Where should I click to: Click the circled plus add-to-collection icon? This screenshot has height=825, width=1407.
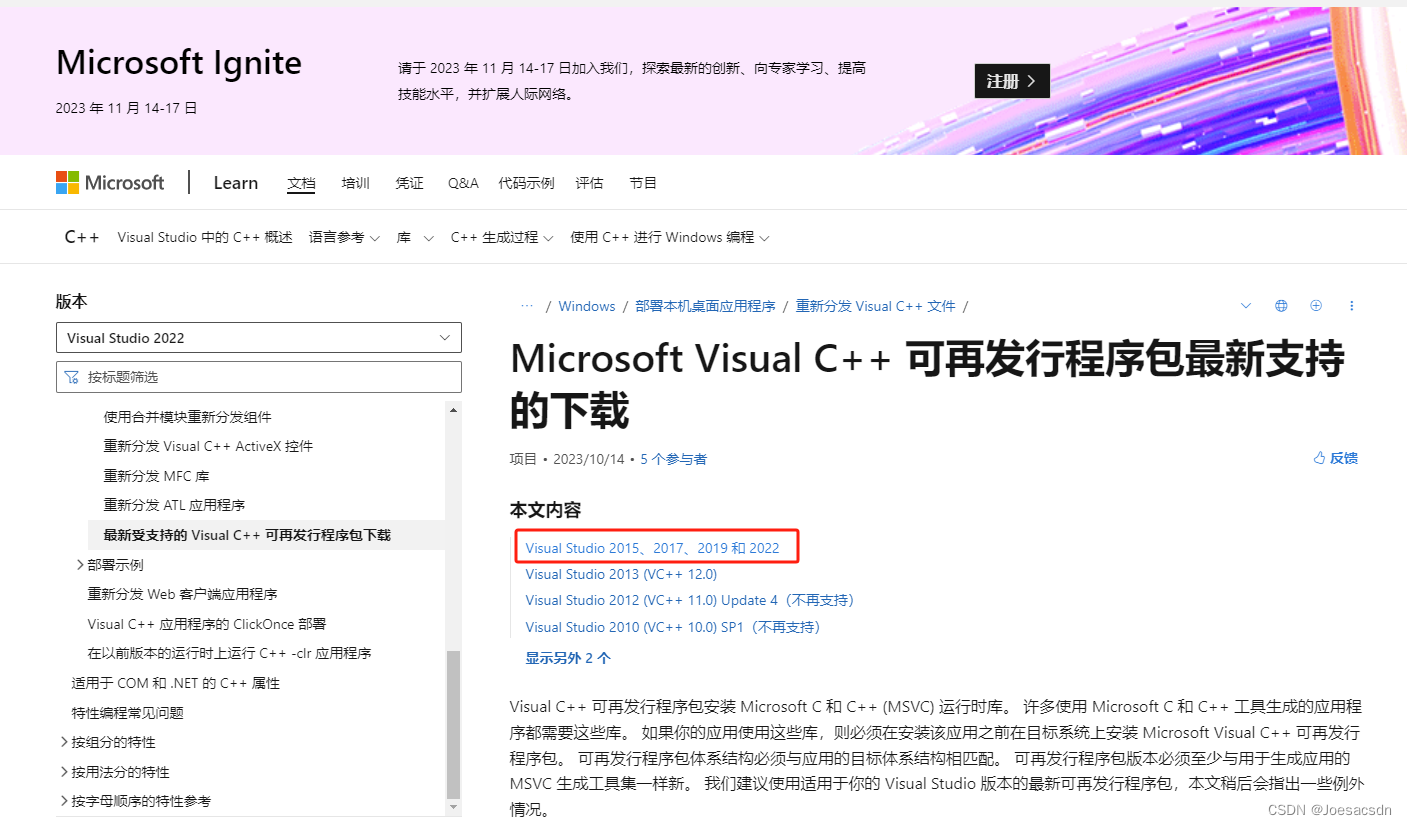tap(1316, 305)
